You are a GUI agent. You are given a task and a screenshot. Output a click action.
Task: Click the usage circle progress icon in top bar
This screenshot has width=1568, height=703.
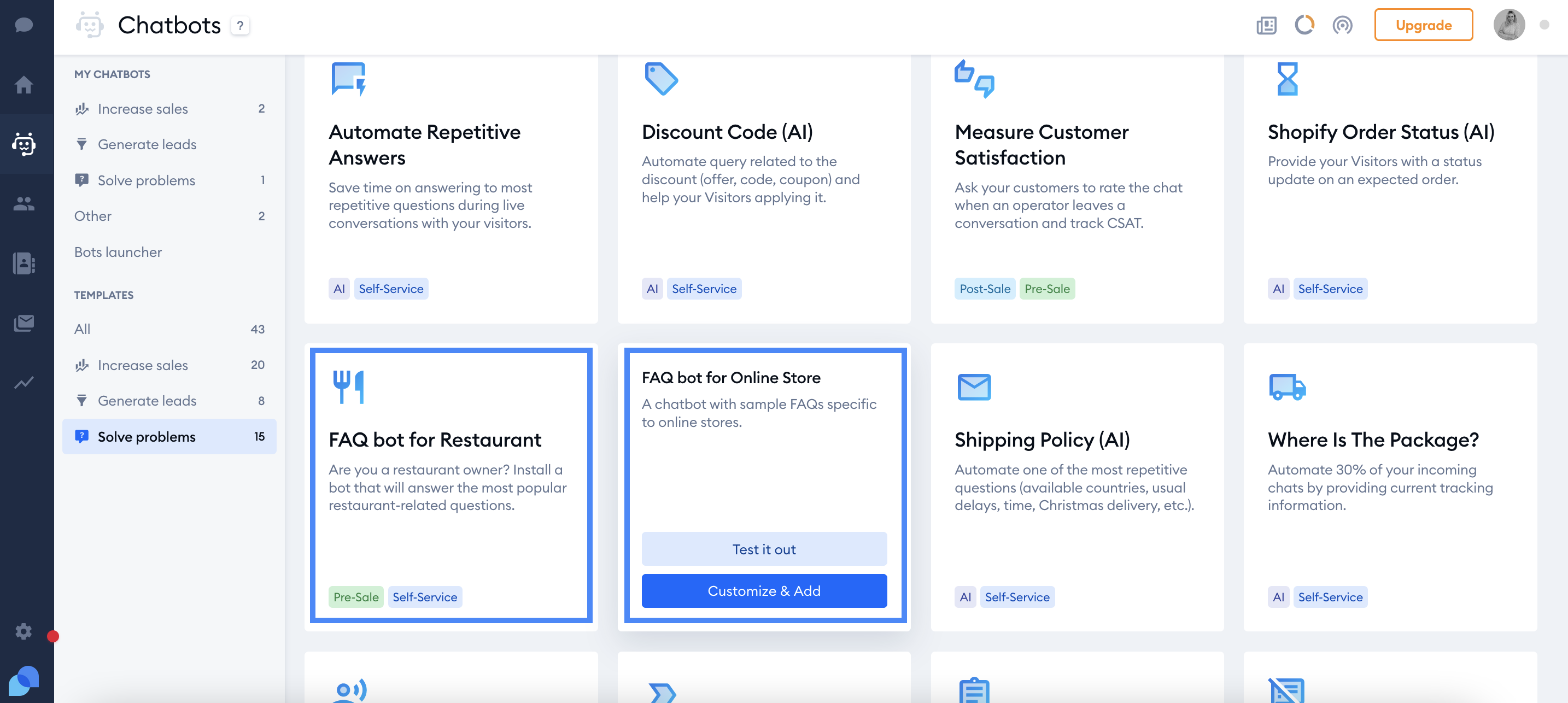click(x=1304, y=25)
